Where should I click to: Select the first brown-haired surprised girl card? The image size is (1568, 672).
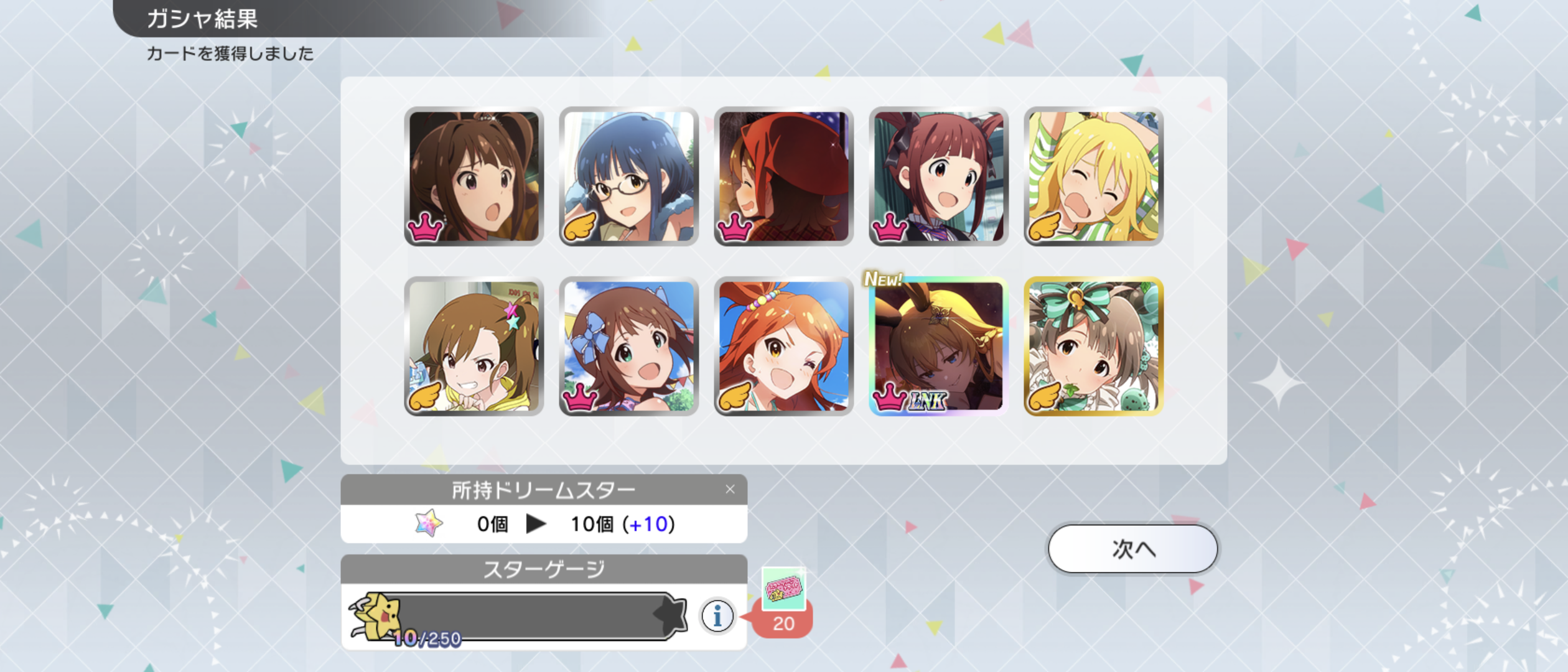(474, 176)
